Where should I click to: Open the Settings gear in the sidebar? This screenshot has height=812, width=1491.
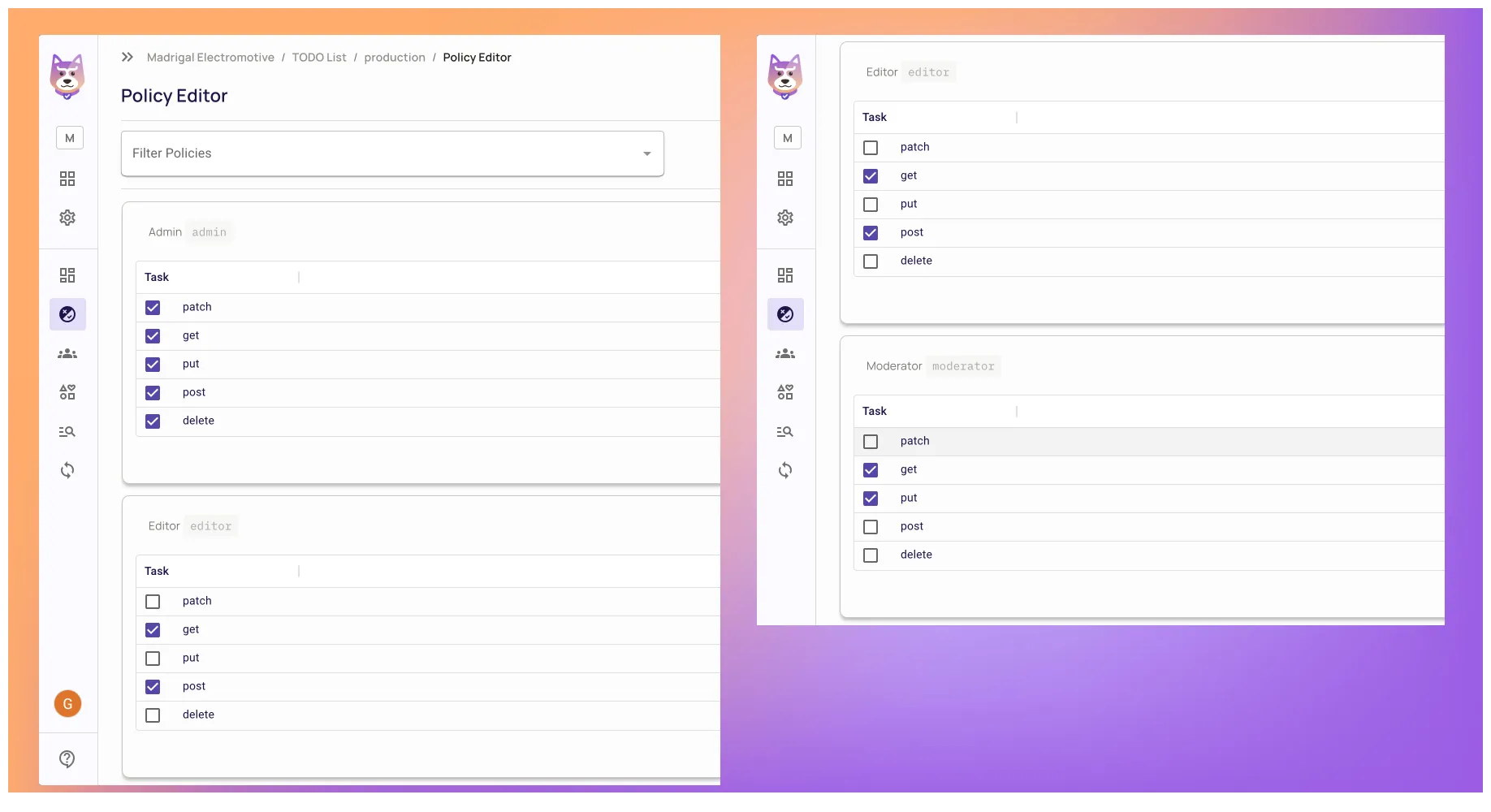pos(67,218)
